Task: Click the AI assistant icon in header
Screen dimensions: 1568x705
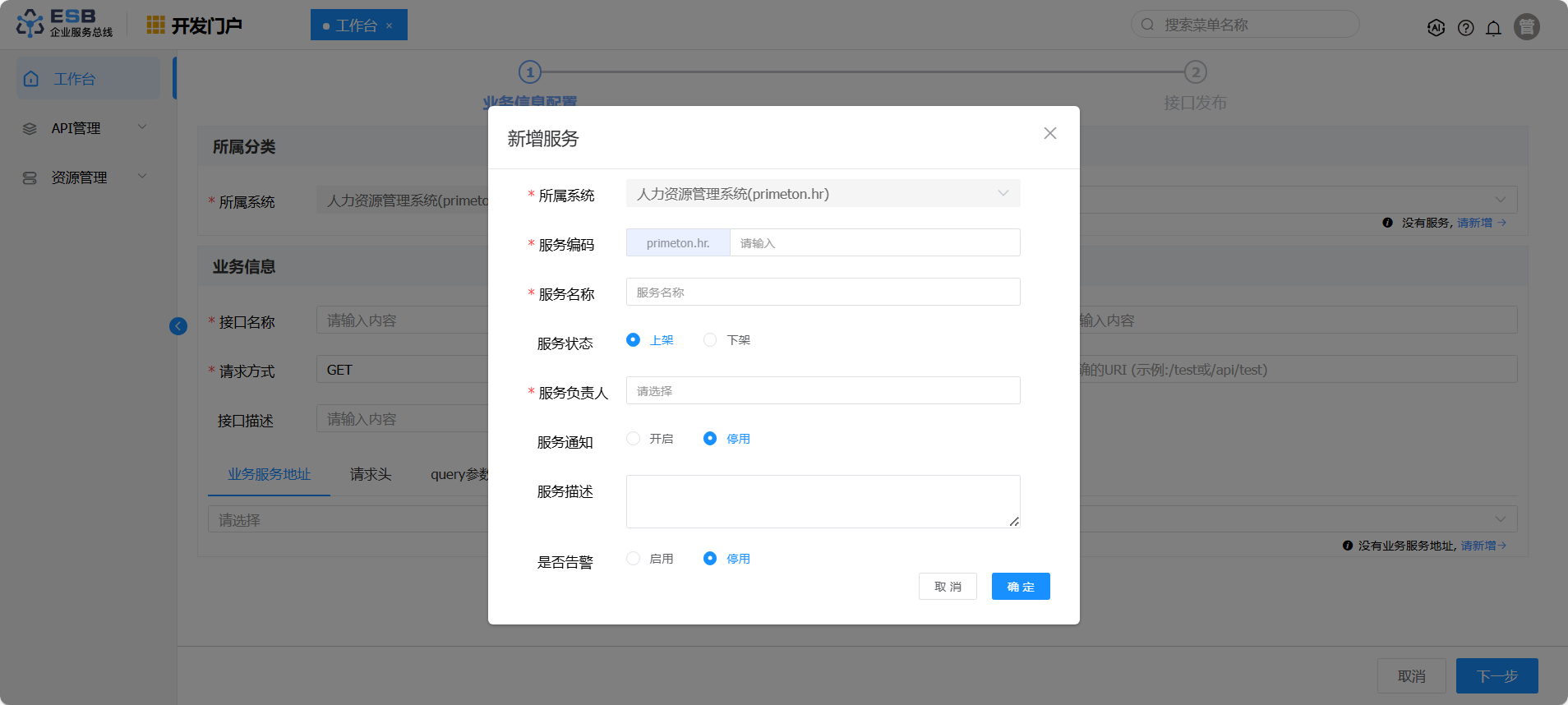Action: click(x=1436, y=27)
